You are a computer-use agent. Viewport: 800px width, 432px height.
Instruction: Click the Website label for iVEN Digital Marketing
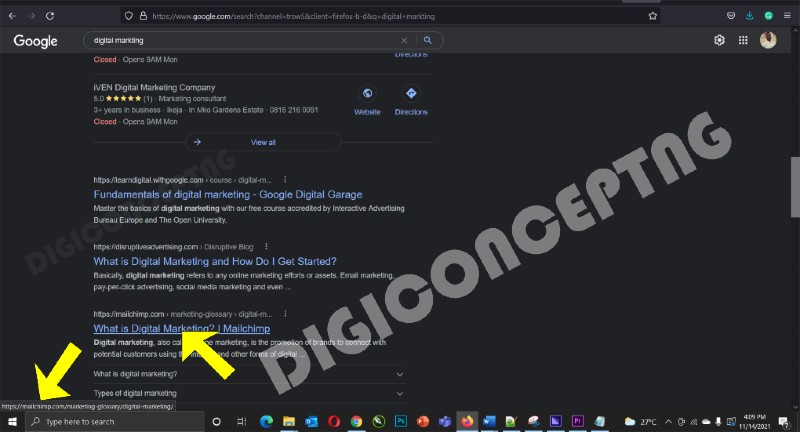tap(367, 112)
